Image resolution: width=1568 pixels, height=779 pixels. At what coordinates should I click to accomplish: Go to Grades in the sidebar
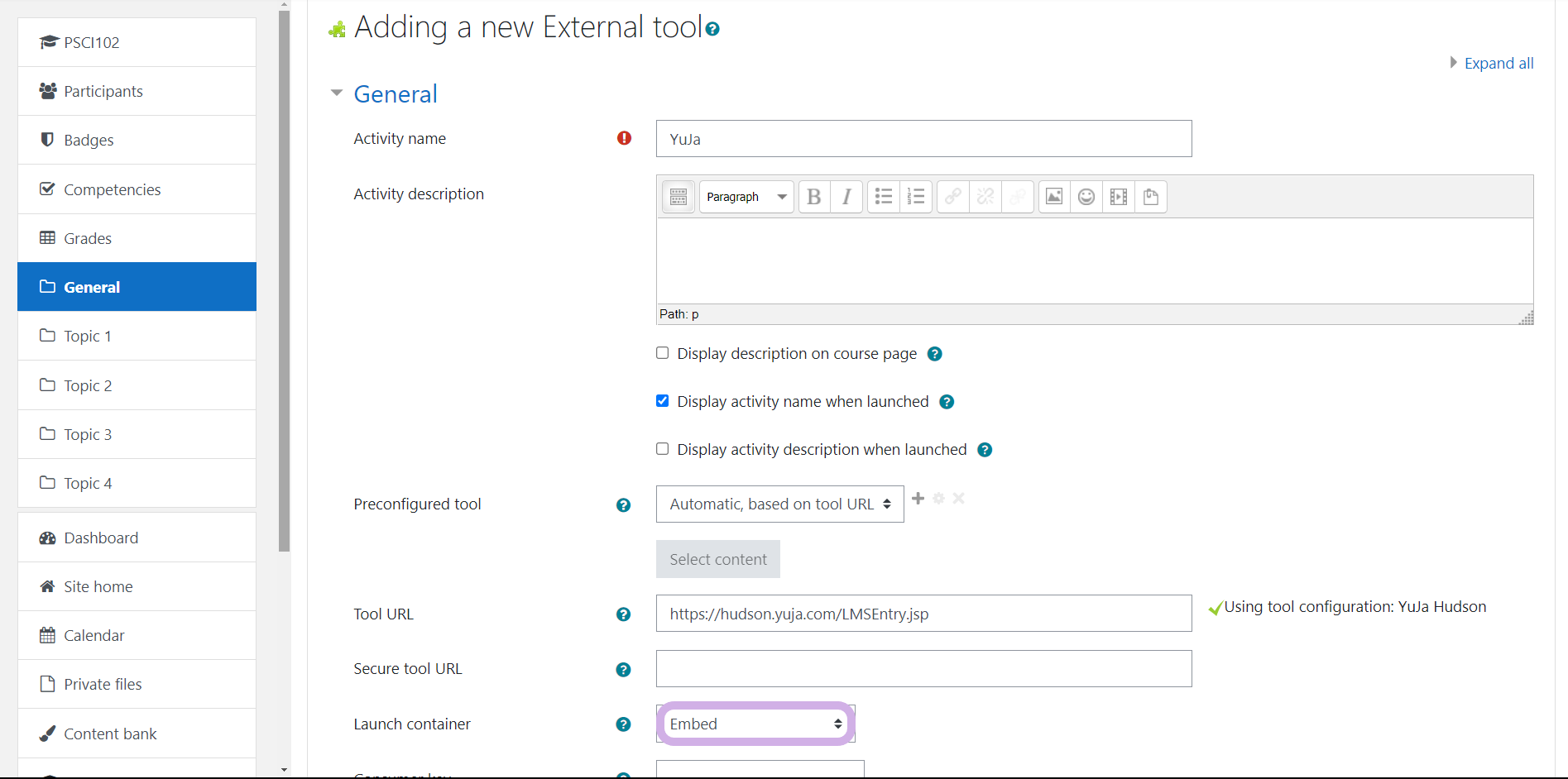click(88, 238)
